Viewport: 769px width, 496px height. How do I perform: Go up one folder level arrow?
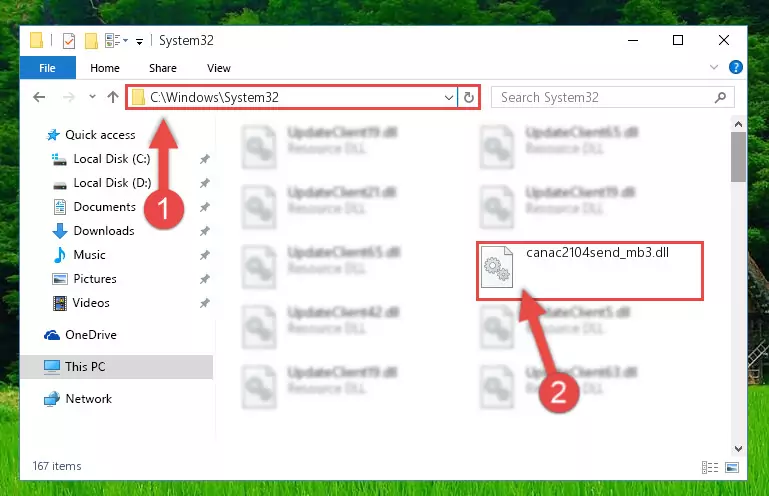(x=113, y=97)
